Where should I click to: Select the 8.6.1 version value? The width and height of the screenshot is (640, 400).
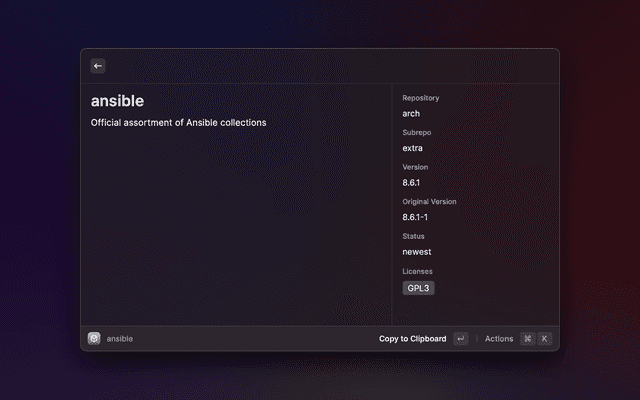point(412,183)
